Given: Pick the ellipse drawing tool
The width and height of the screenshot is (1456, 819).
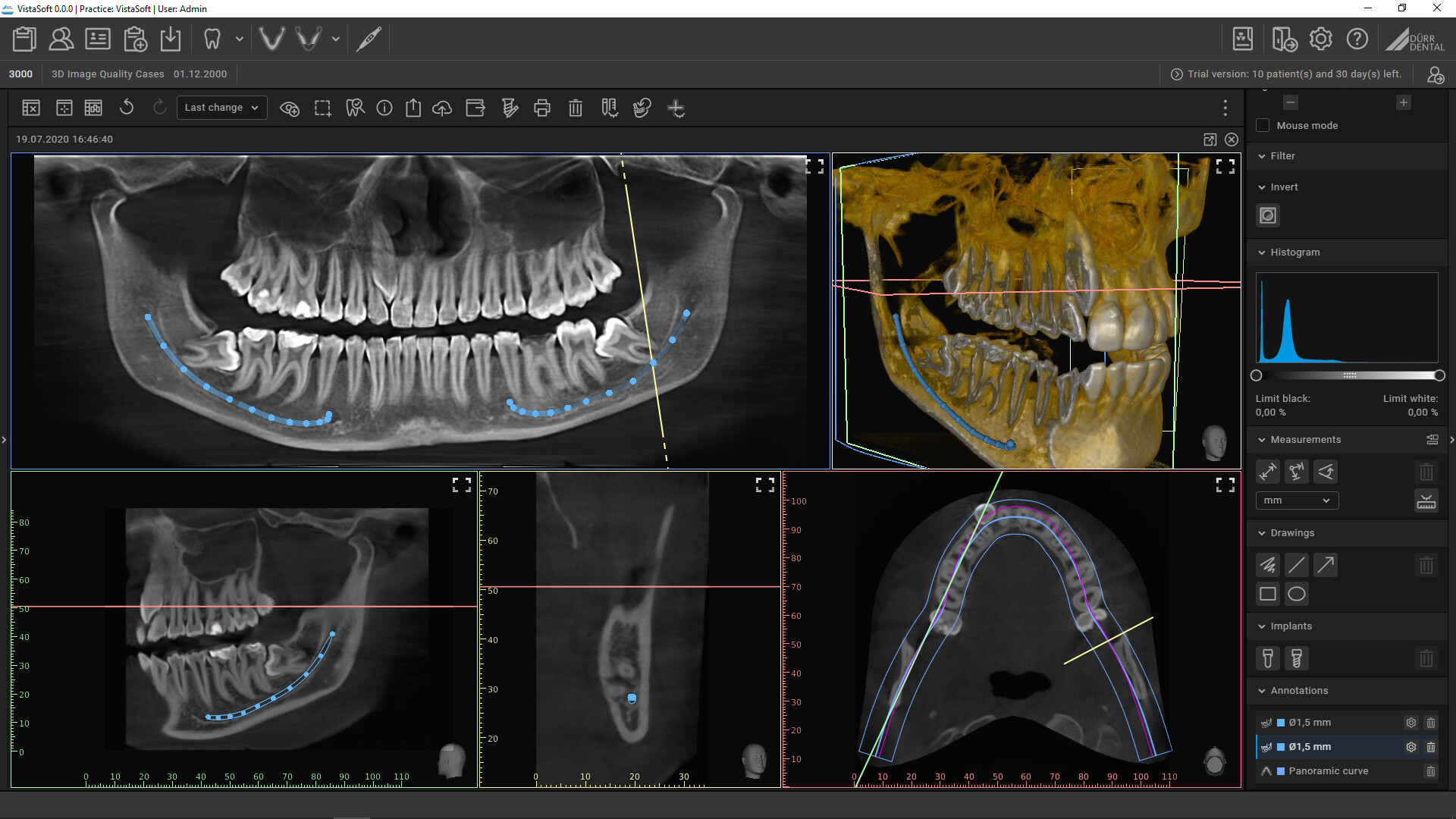Looking at the screenshot, I should tap(1297, 594).
